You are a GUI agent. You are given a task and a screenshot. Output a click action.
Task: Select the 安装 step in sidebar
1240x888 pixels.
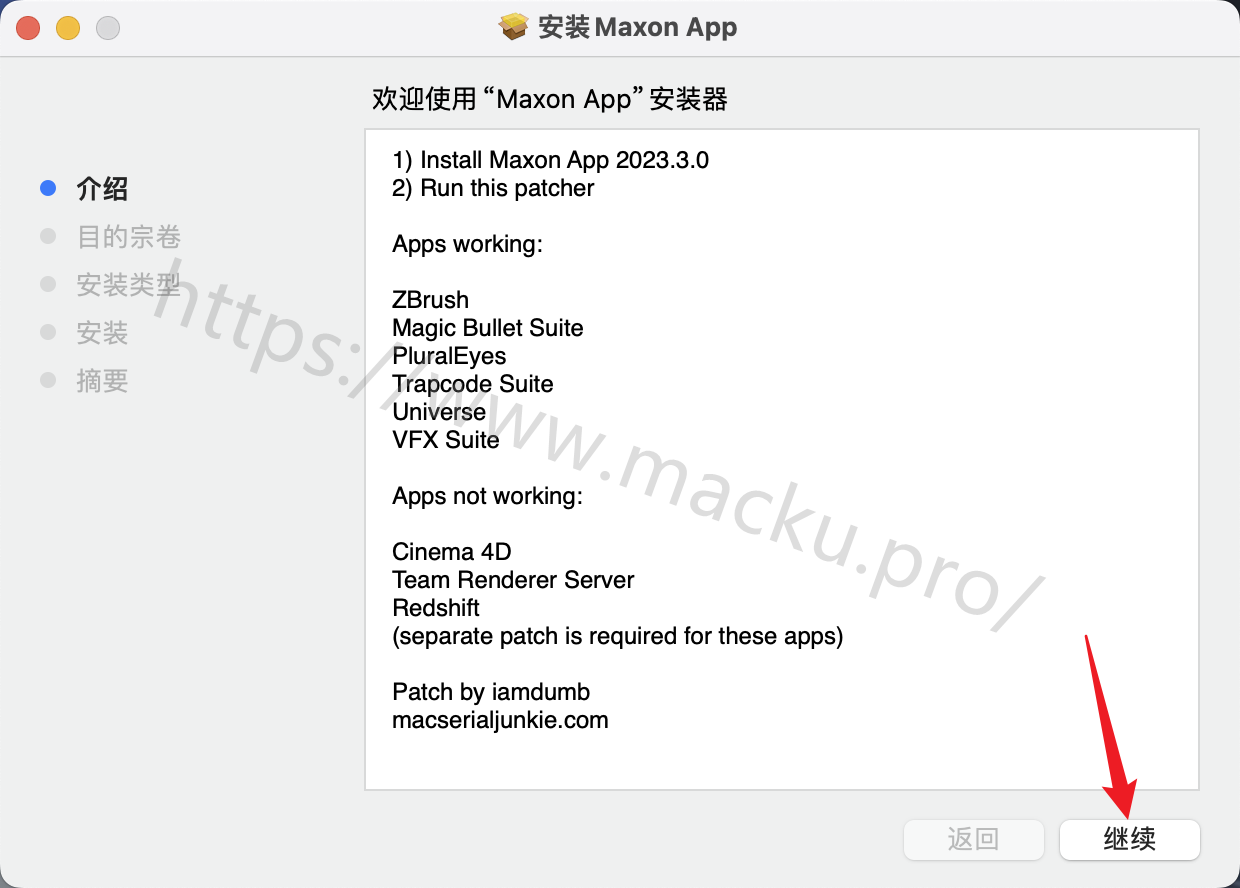click(x=102, y=333)
